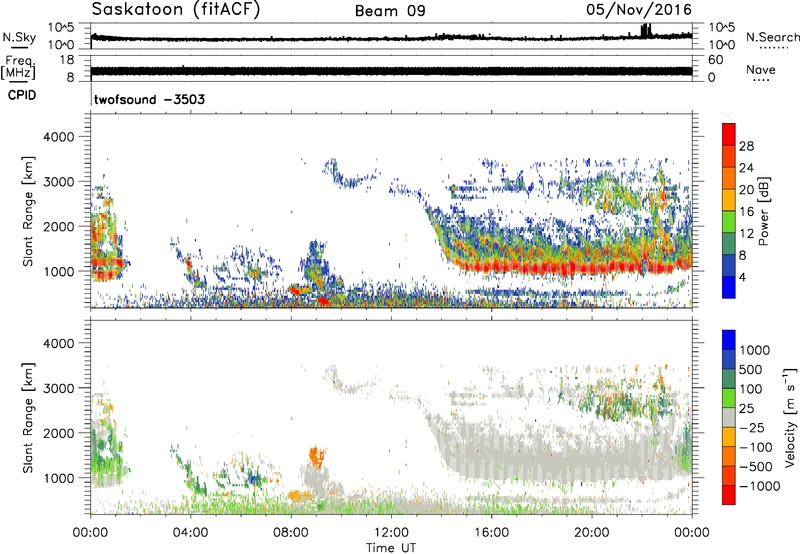Click the '-1000' label on velocity colorbar
800x554 pixels.
759,486
